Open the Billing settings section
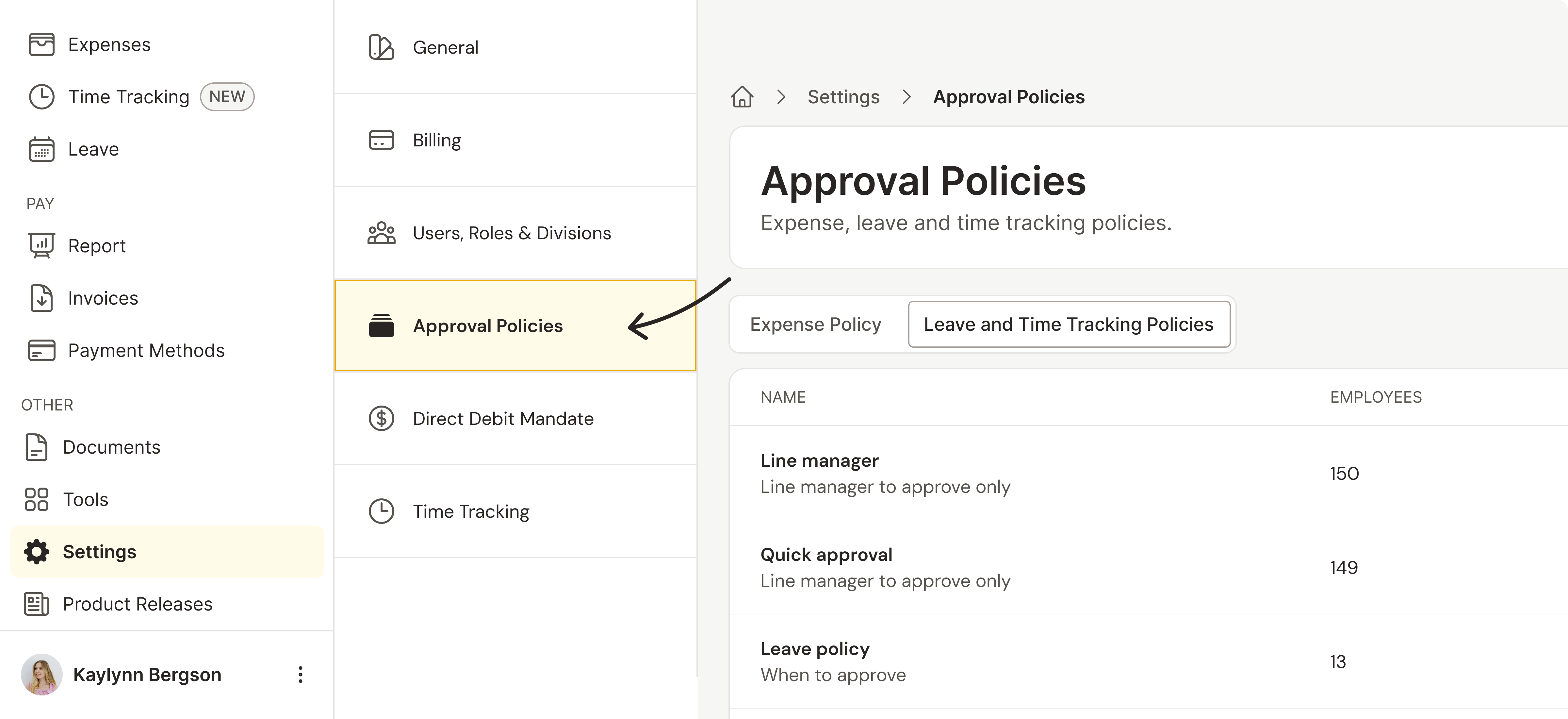 436,140
